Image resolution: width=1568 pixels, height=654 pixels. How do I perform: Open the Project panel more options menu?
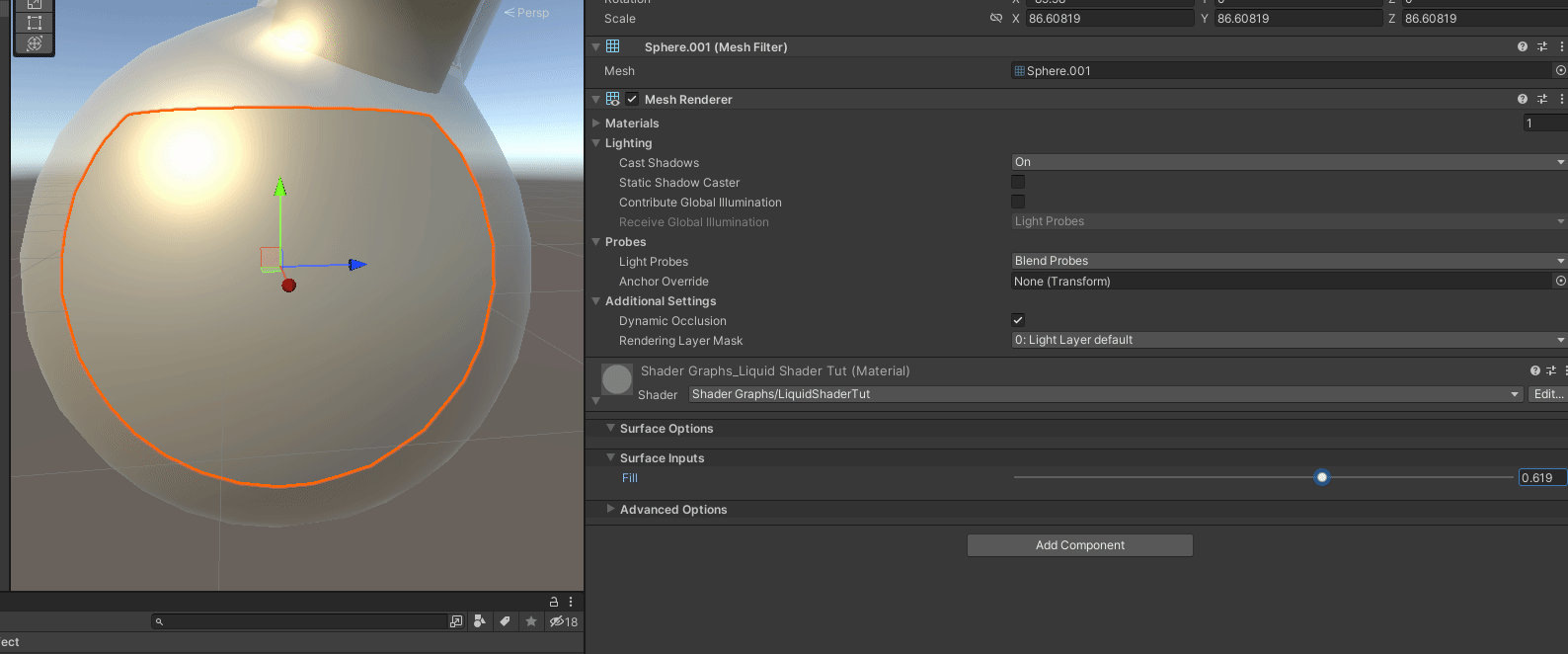coord(571,602)
